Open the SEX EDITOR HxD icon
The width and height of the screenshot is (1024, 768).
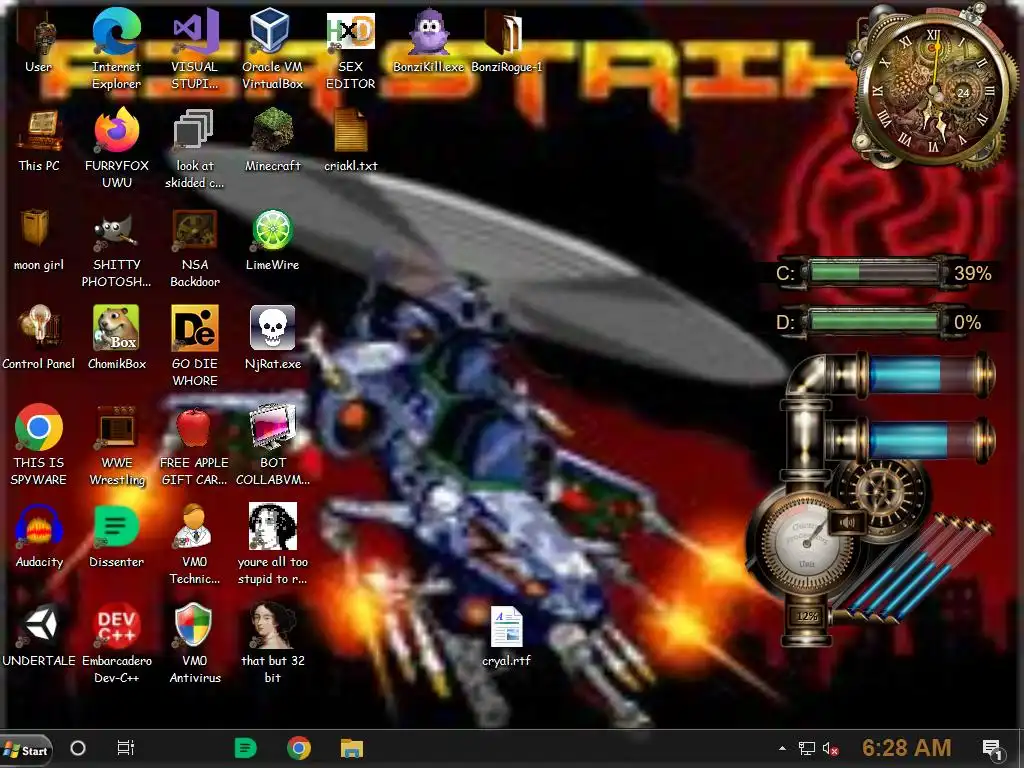(351, 49)
